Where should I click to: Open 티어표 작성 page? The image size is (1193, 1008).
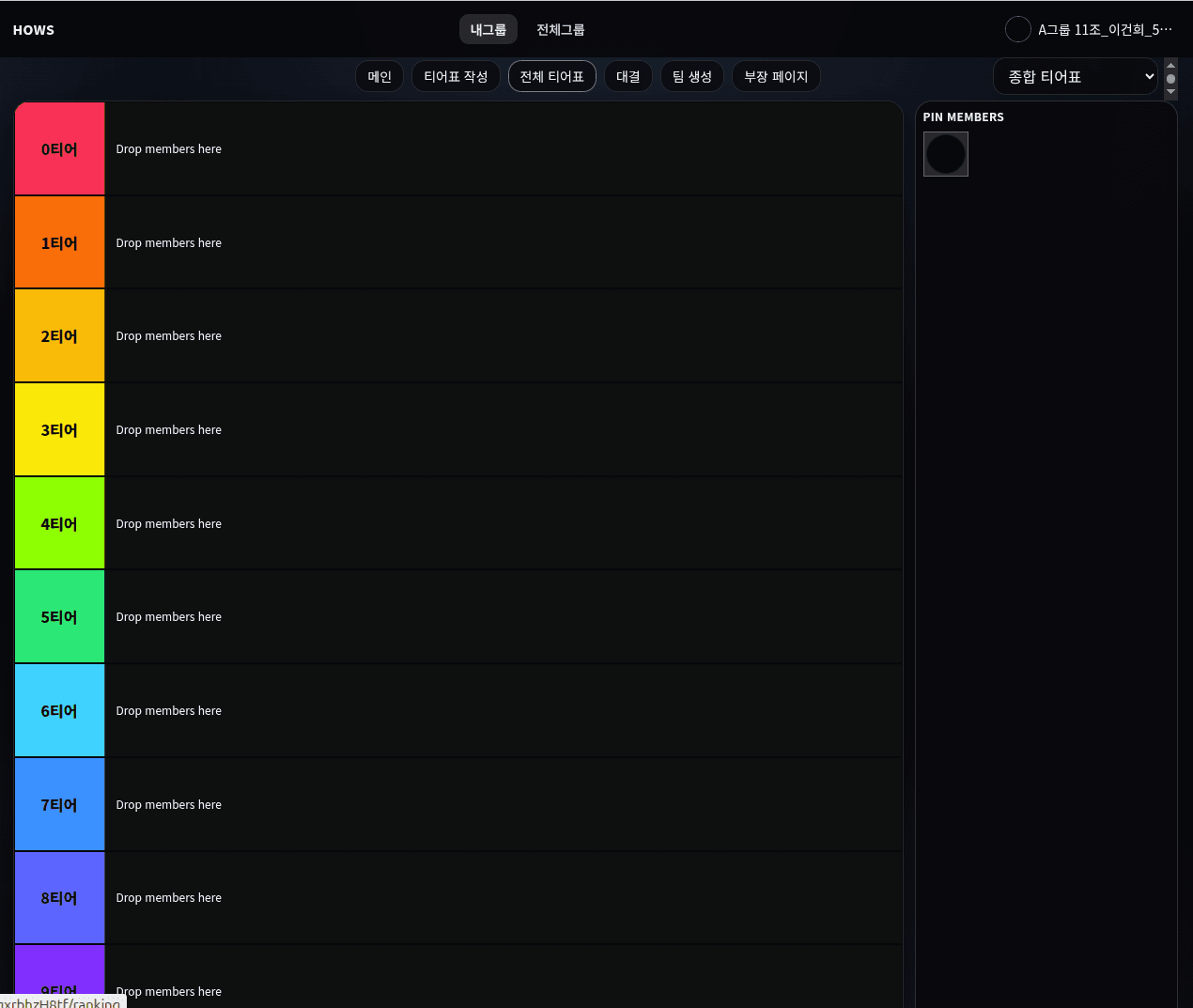pos(456,76)
